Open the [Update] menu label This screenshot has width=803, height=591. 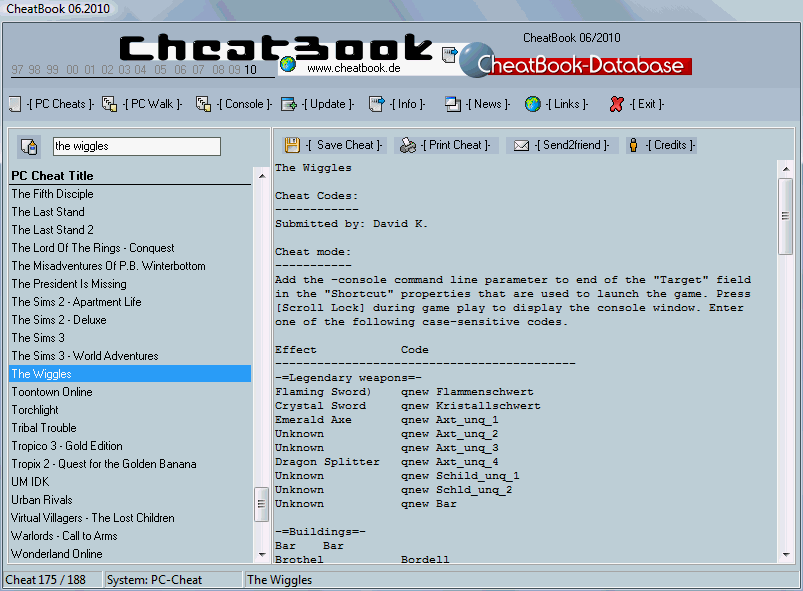(328, 104)
